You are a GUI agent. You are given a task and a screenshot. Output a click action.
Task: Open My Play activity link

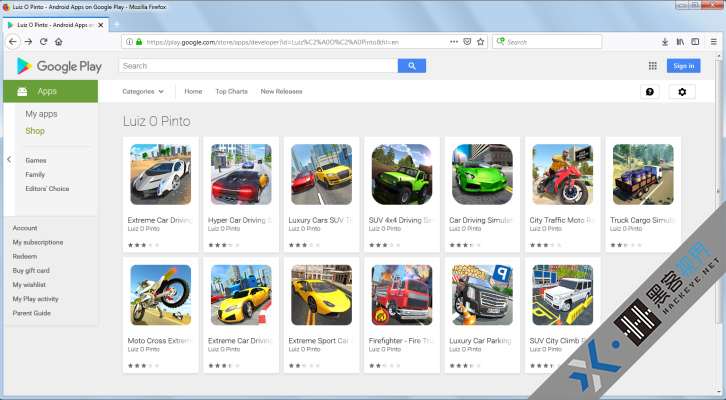click(36, 299)
